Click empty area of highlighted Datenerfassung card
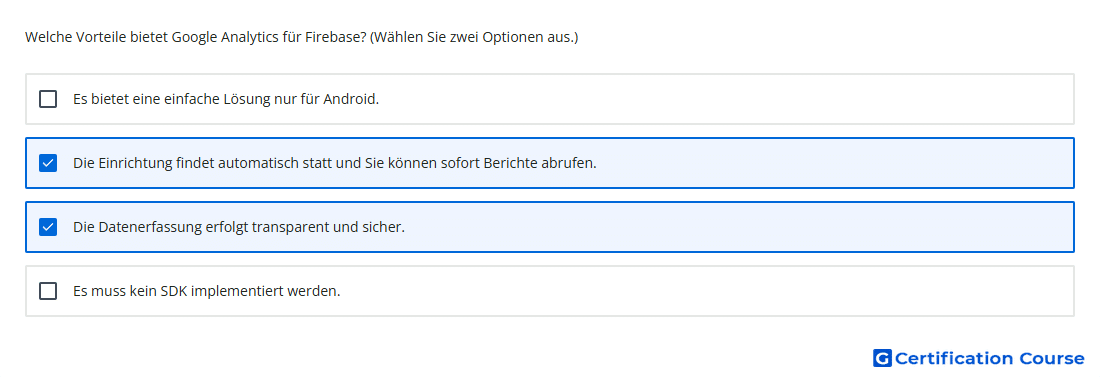 [x=737, y=227]
